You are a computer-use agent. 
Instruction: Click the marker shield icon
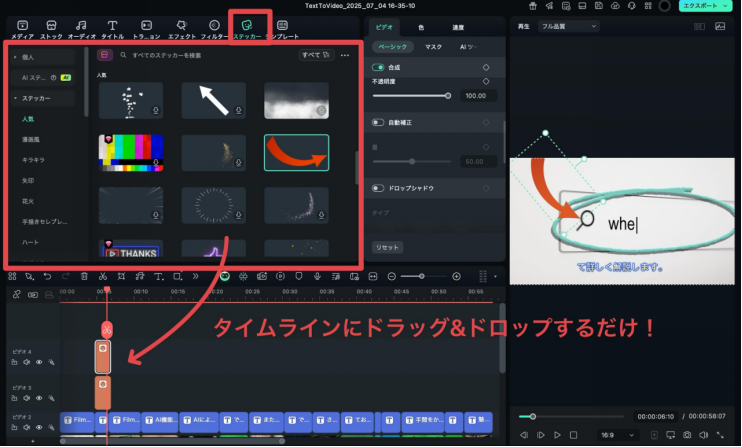(299, 276)
